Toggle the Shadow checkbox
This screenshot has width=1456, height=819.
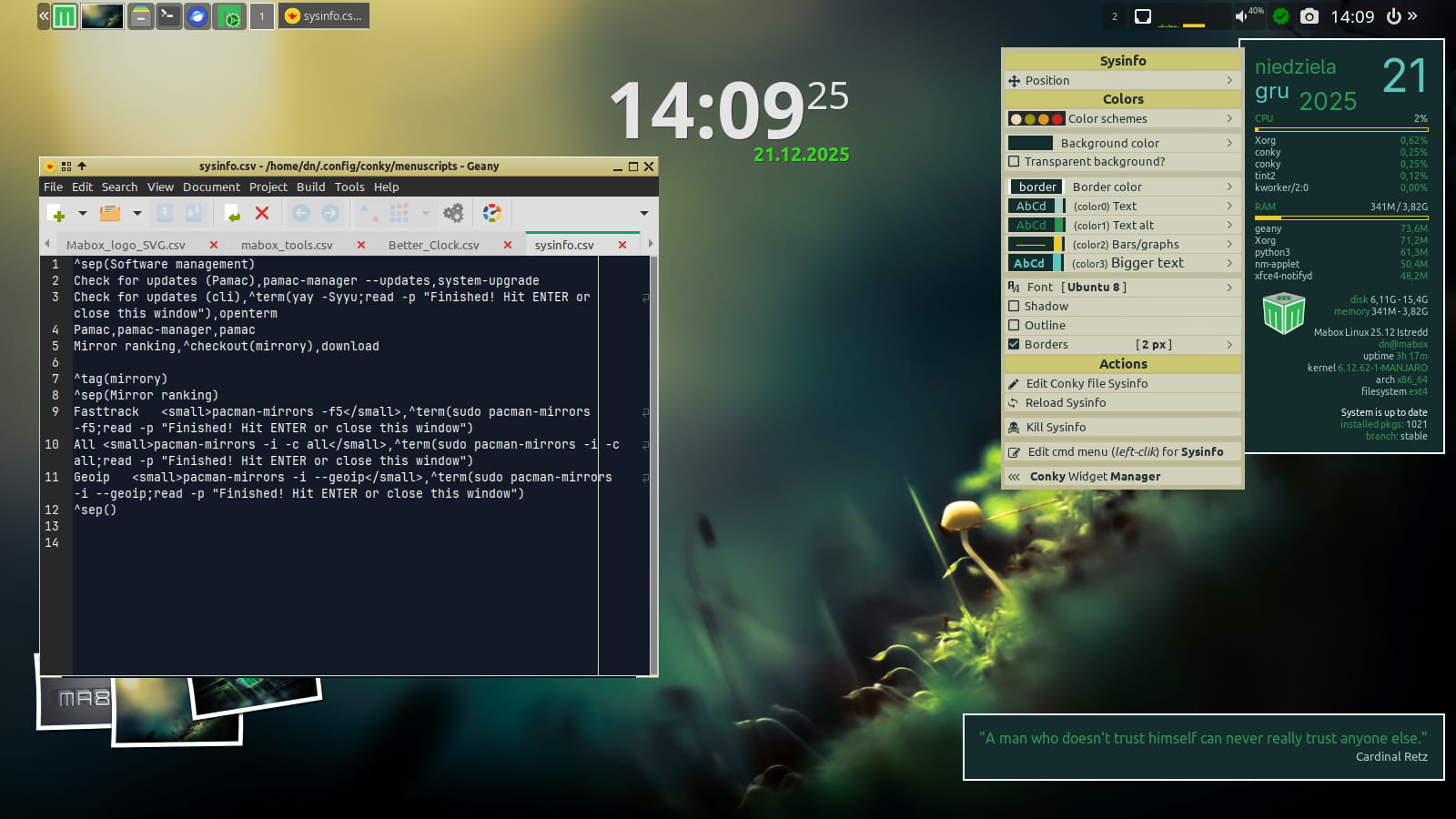[1014, 307]
